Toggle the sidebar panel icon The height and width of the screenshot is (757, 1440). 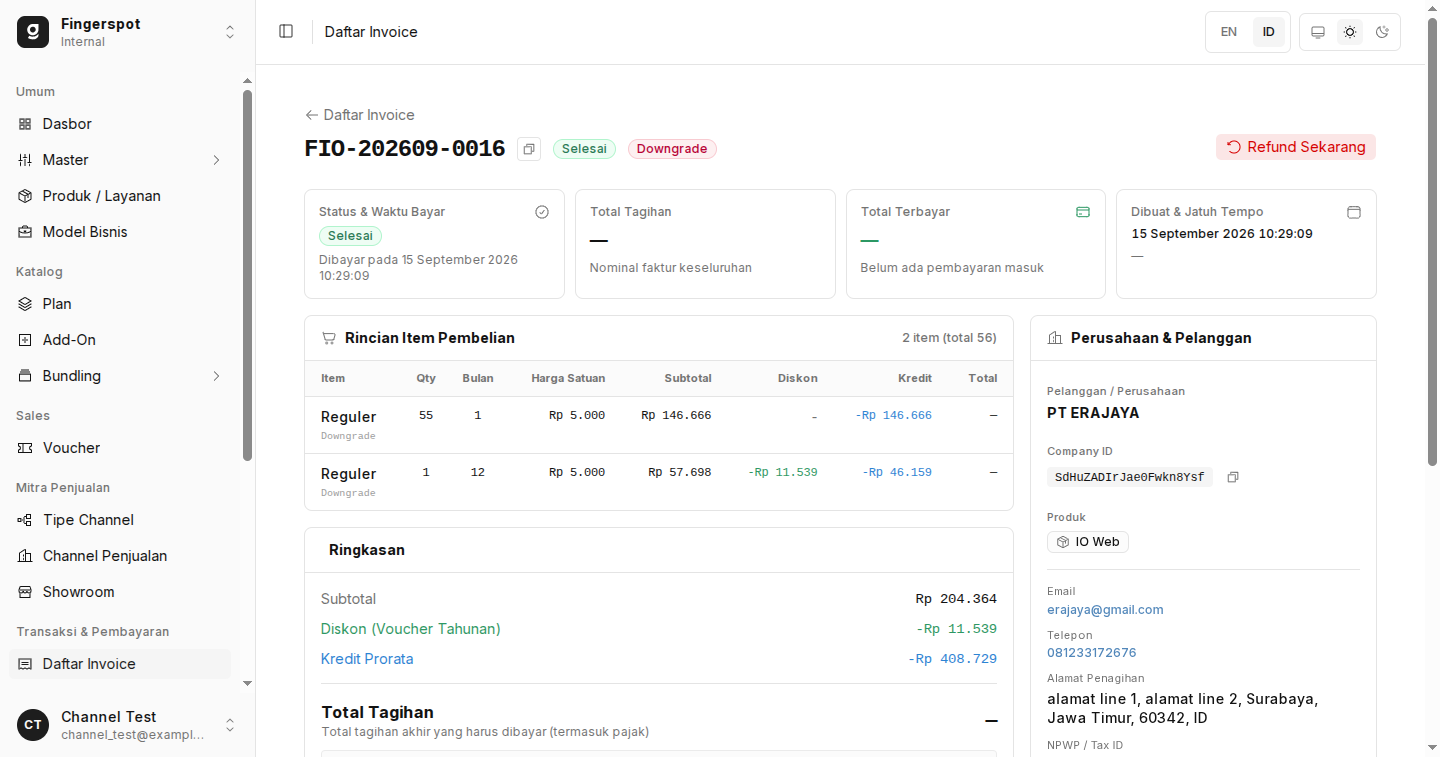[x=286, y=31]
